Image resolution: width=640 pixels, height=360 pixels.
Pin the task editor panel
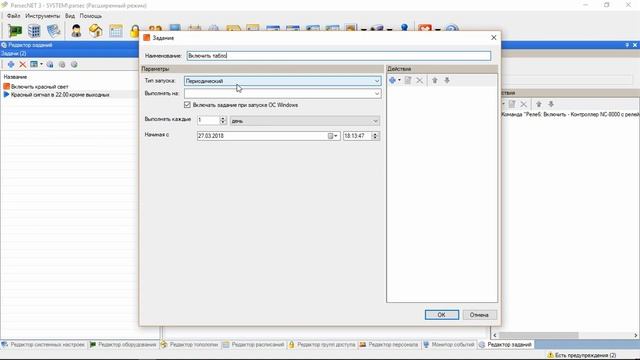[x=627, y=45]
